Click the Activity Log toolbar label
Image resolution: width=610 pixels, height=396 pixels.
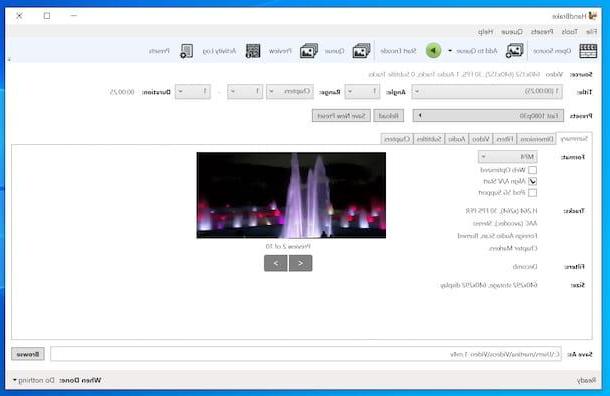219,51
